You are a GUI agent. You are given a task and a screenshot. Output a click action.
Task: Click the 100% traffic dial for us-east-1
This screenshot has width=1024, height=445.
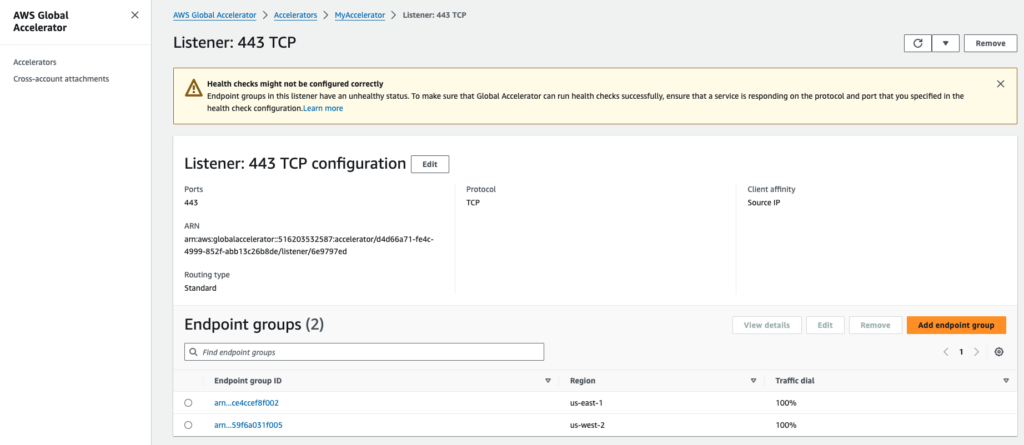786,403
